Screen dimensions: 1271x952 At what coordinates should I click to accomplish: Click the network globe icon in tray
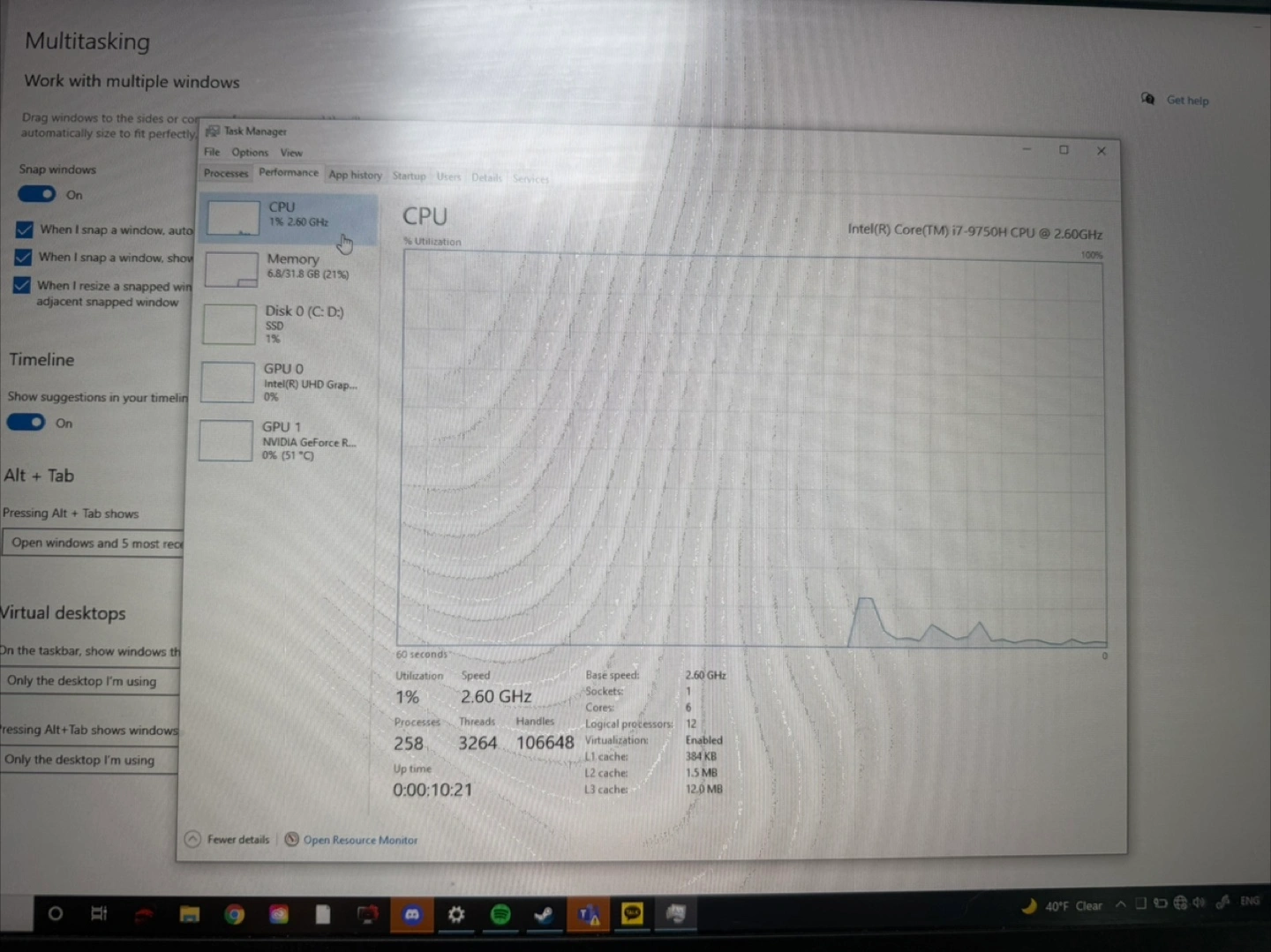[1180, 903]
